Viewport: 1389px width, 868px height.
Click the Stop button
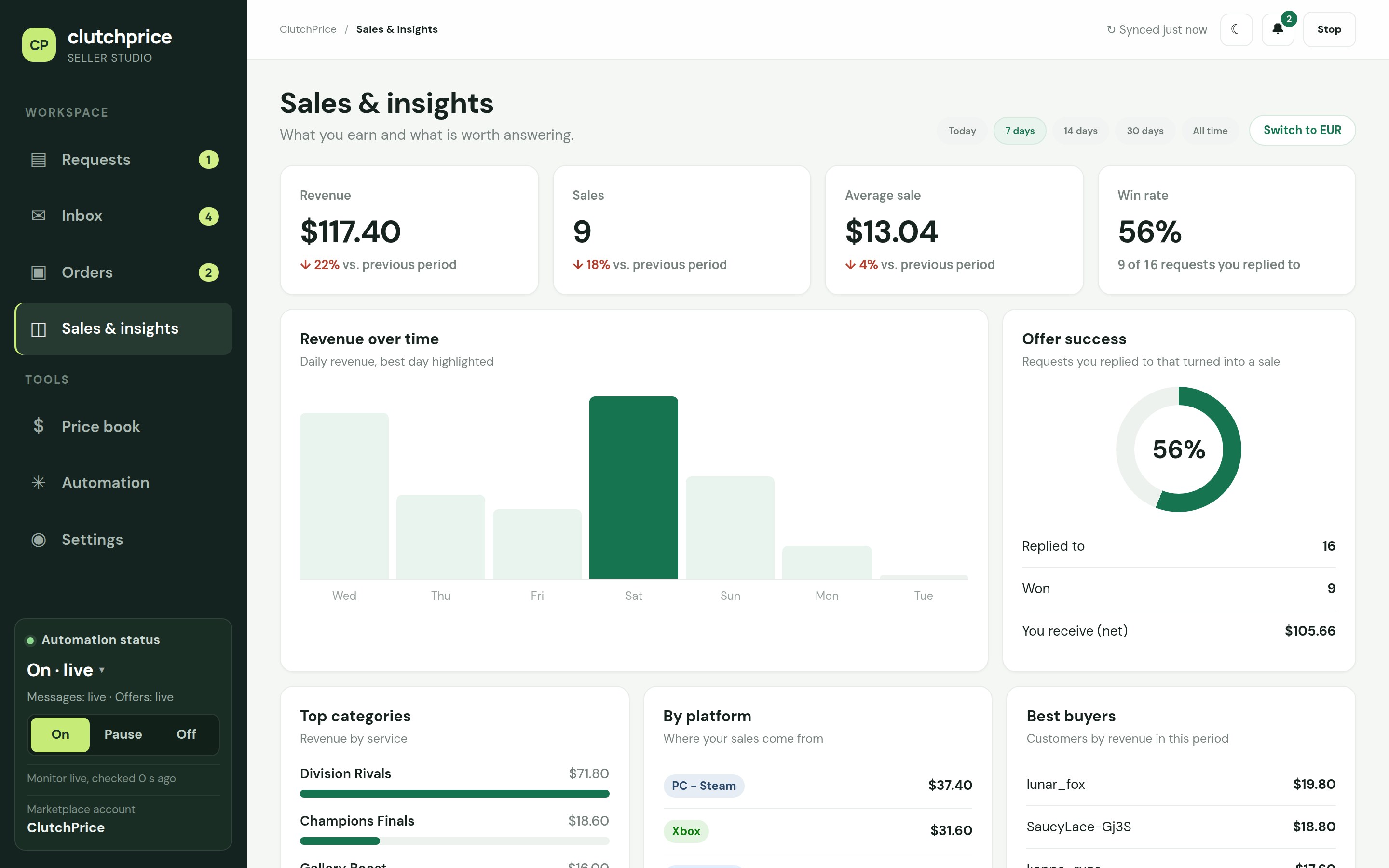pyautogui.click(x=1329, y=29)
